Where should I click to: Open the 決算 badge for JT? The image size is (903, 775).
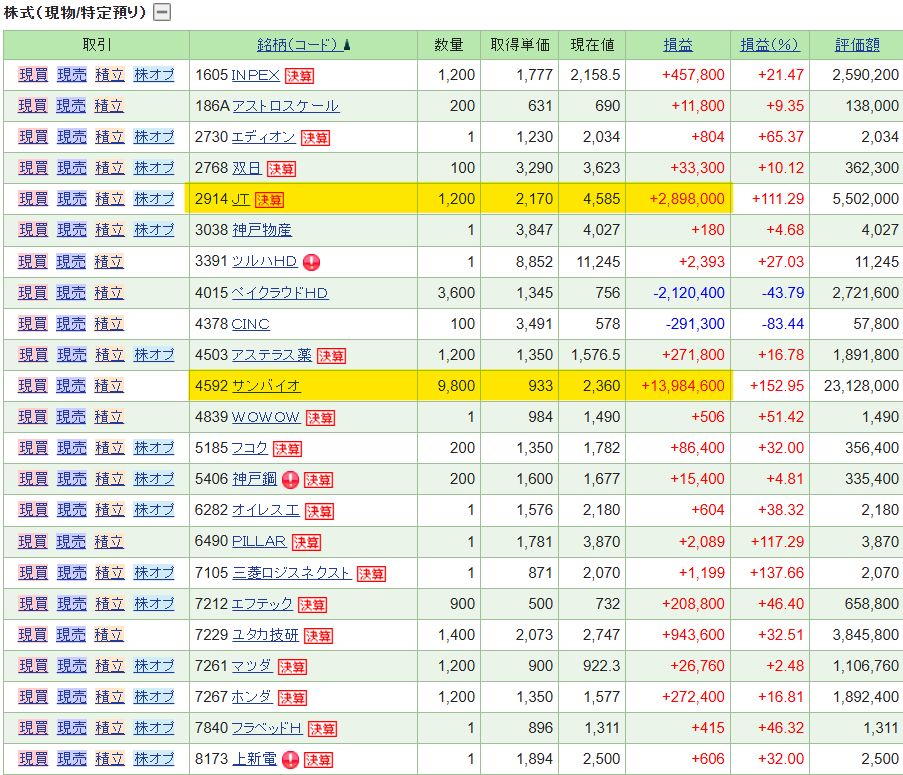click(x=270, y=200)
